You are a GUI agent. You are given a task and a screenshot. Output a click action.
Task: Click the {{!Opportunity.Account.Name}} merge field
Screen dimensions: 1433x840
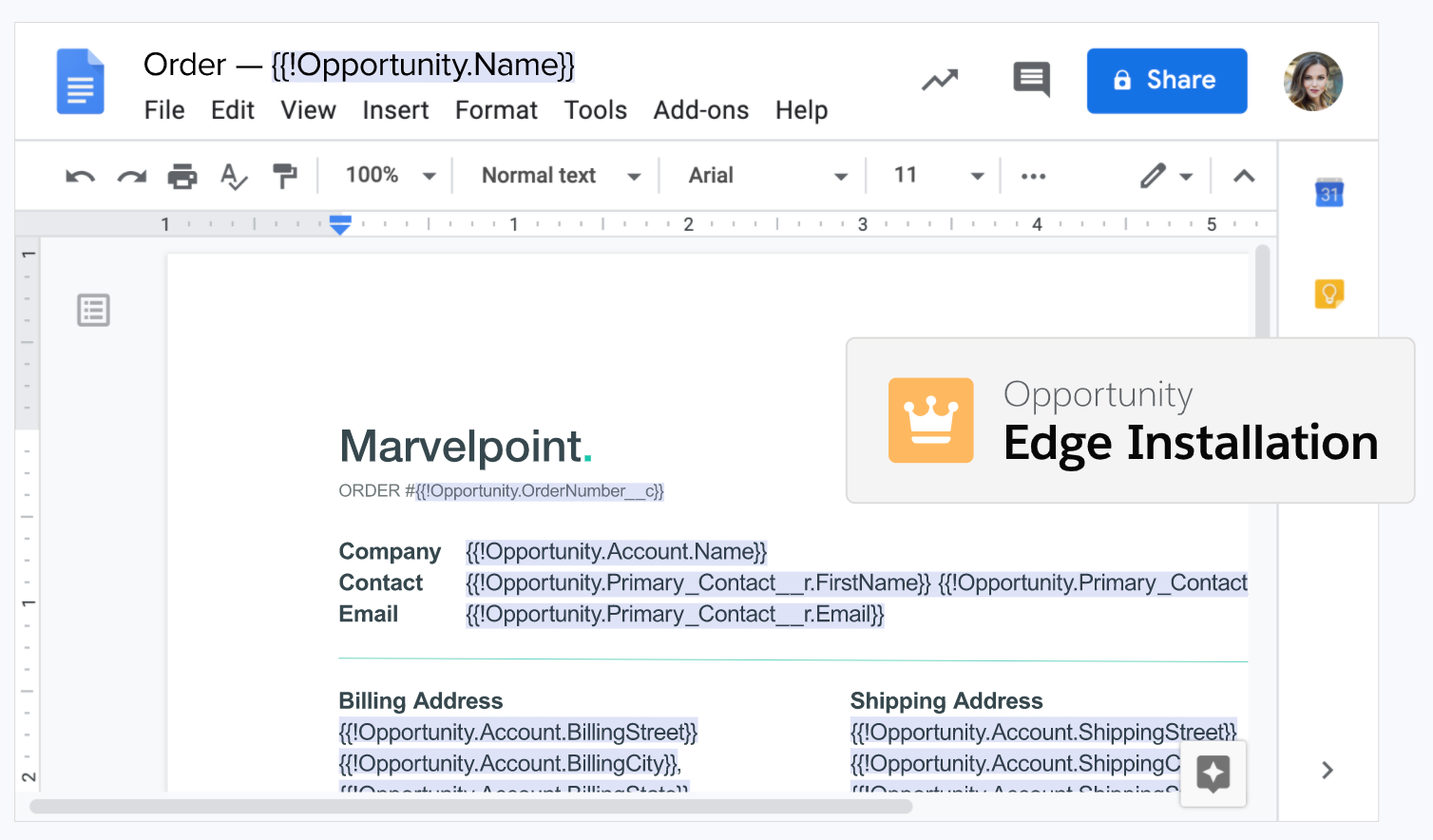(x=616, y=552)
